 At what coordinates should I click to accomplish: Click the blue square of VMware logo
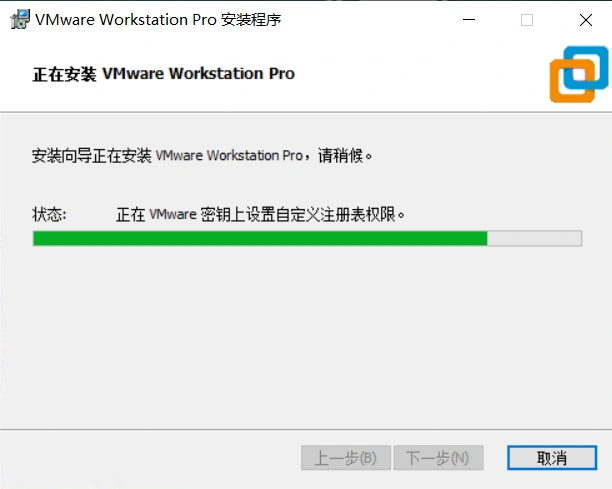pos(586,67)
